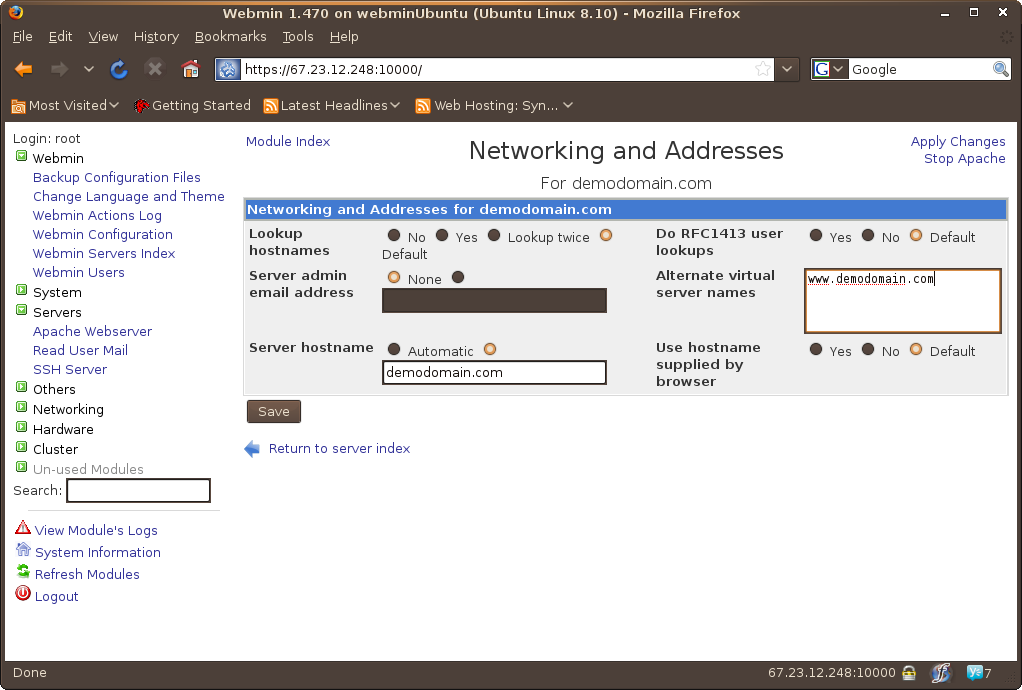This screenshot has width=1022, height=690.
Task: Expand the Networking category
Action: coord(22,407)
